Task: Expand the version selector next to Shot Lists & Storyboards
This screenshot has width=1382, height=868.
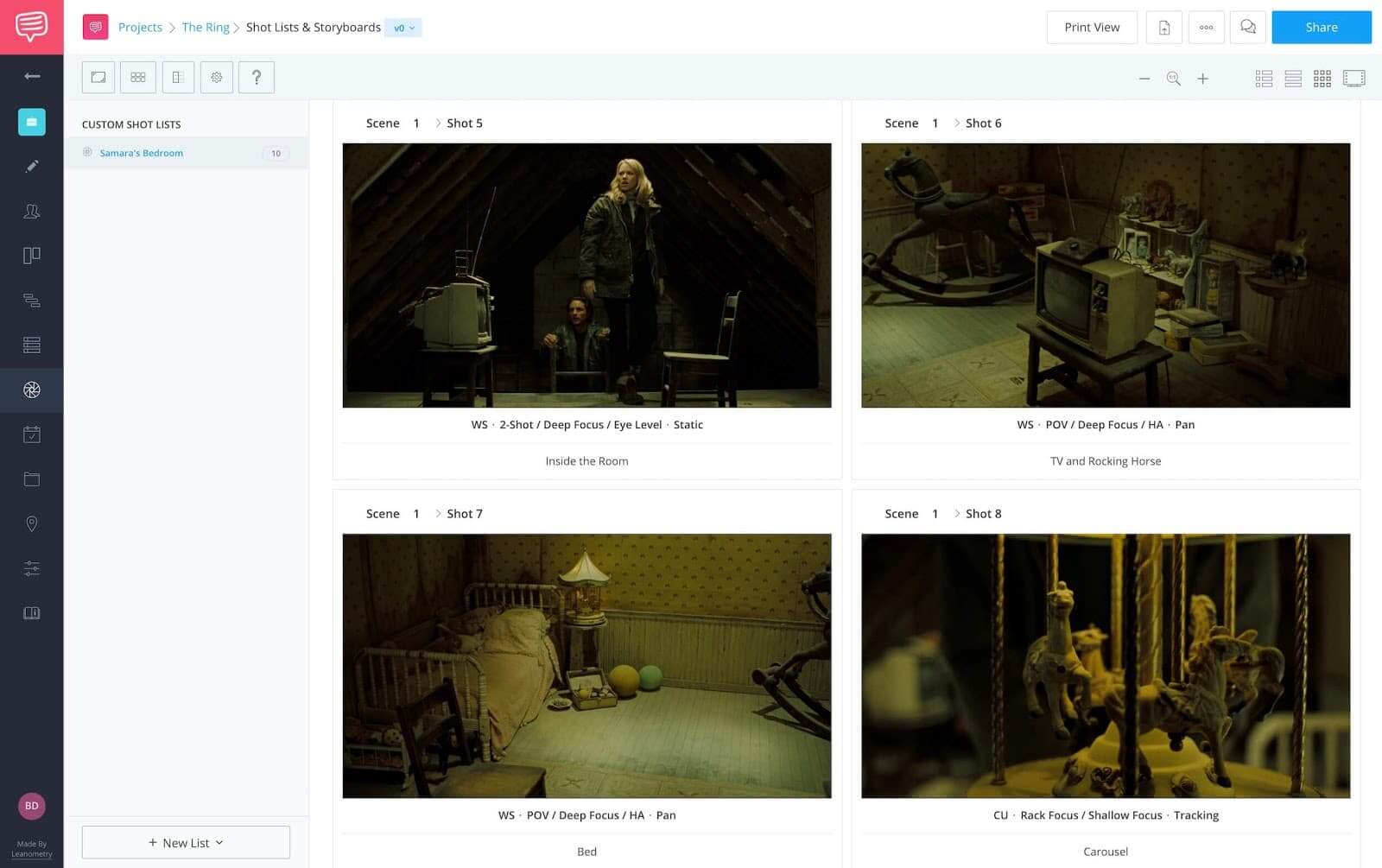Action: tap(403, 27)
